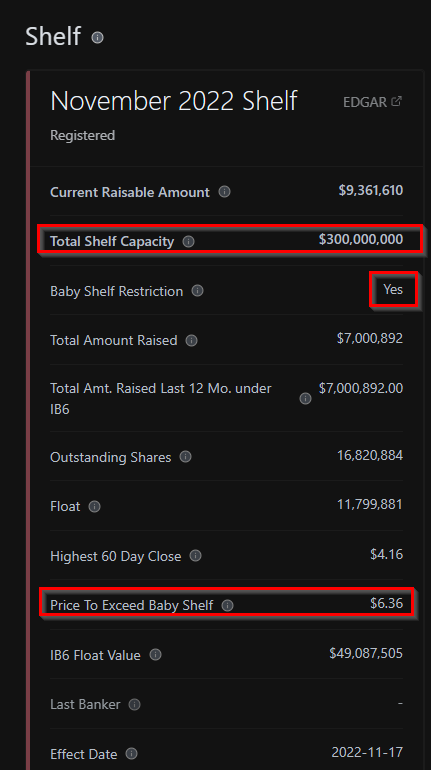
Task: Click the $300,000,000 Total Shelf Capacity value
Action: point(361,240)
